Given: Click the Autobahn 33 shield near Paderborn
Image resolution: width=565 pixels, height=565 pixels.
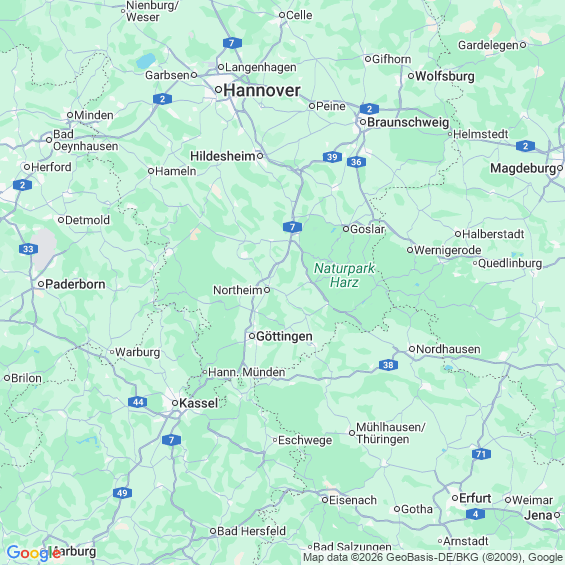Looking at the screenshot, I should pyautogui.click(x=28, y=249).
